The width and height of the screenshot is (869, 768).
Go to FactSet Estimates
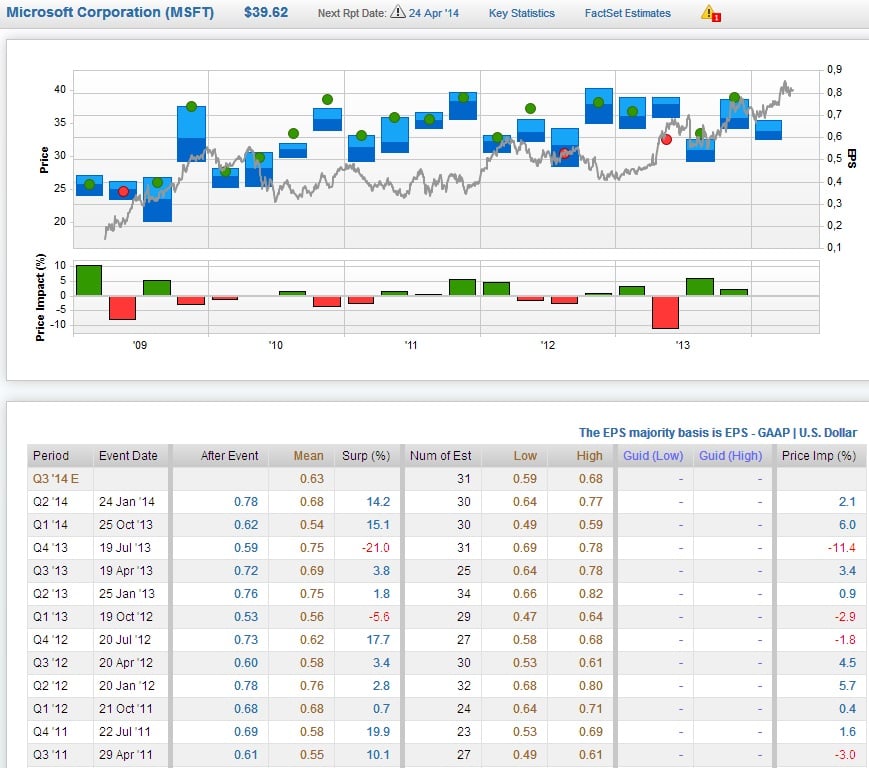click(x=627, y=13)
